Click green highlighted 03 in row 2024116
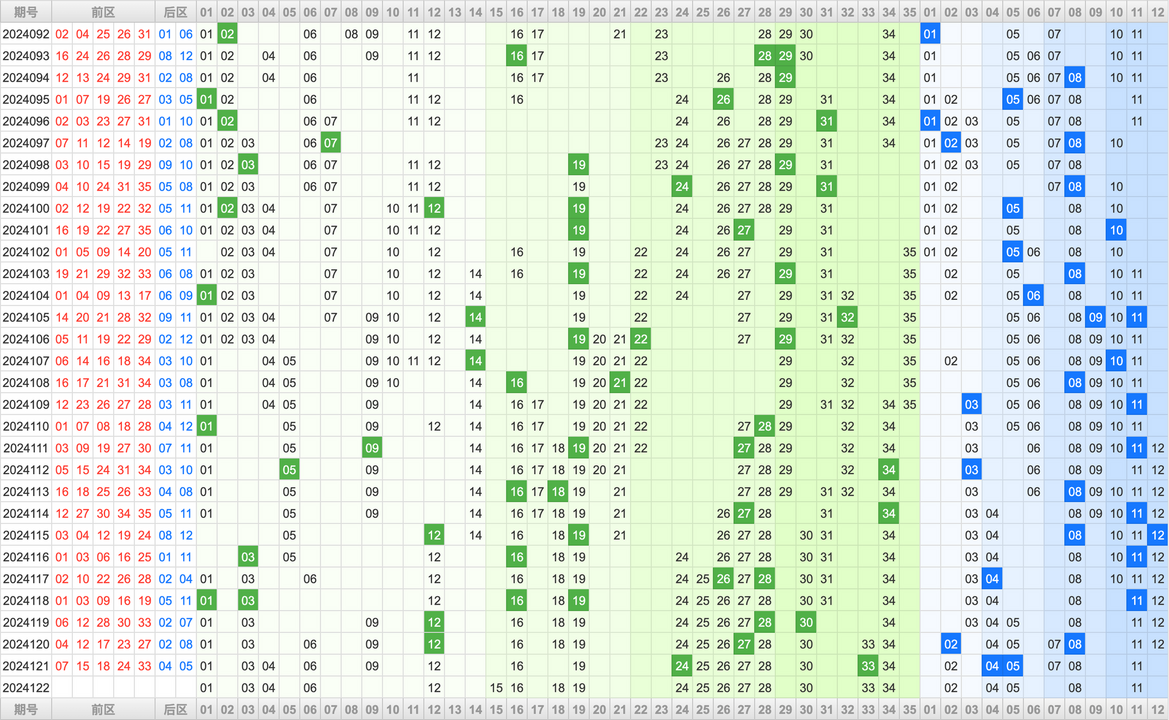Screen dimensions: 1169x720 (x=248, y=558)
